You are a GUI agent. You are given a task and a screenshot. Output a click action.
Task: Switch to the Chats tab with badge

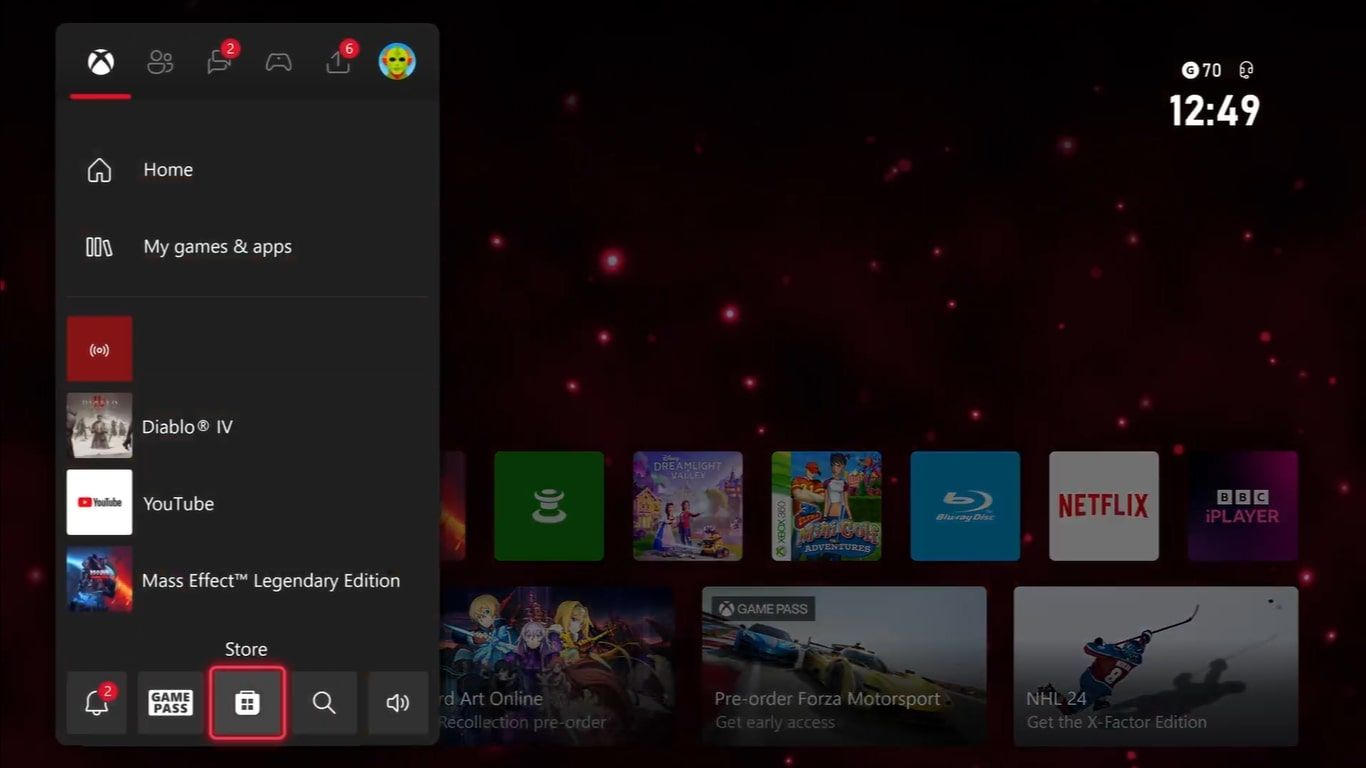coord(219,62)
